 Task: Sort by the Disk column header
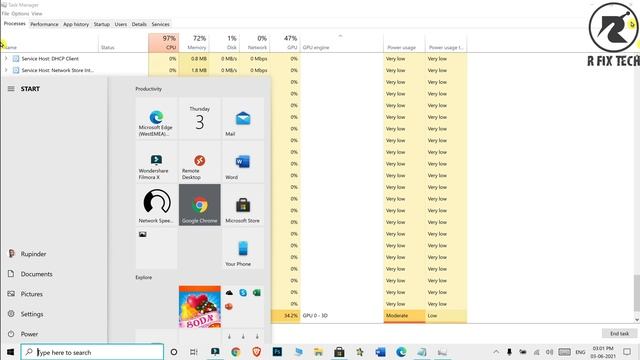click(224, 42)
